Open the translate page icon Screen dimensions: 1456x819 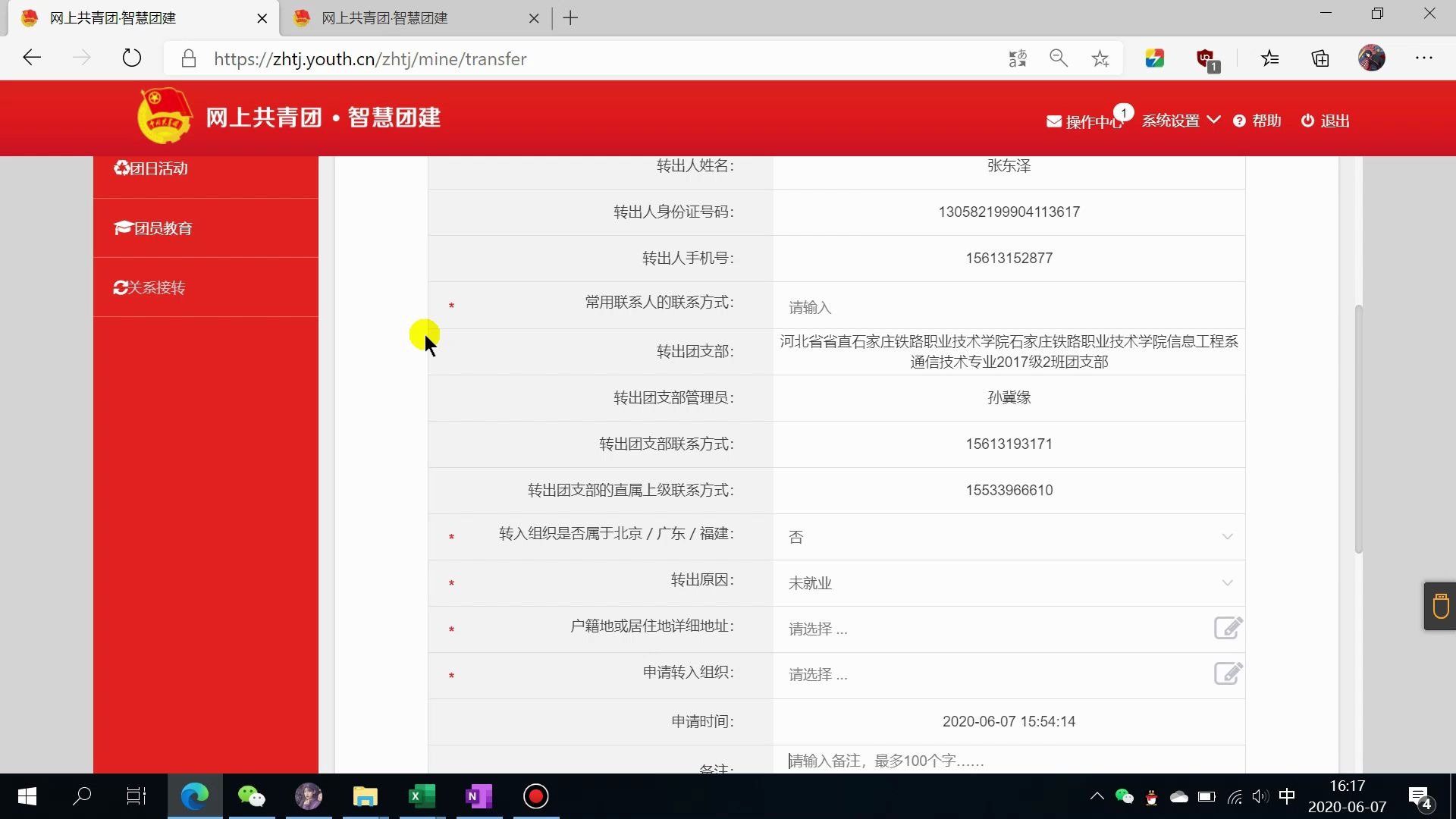[1018, 58]
